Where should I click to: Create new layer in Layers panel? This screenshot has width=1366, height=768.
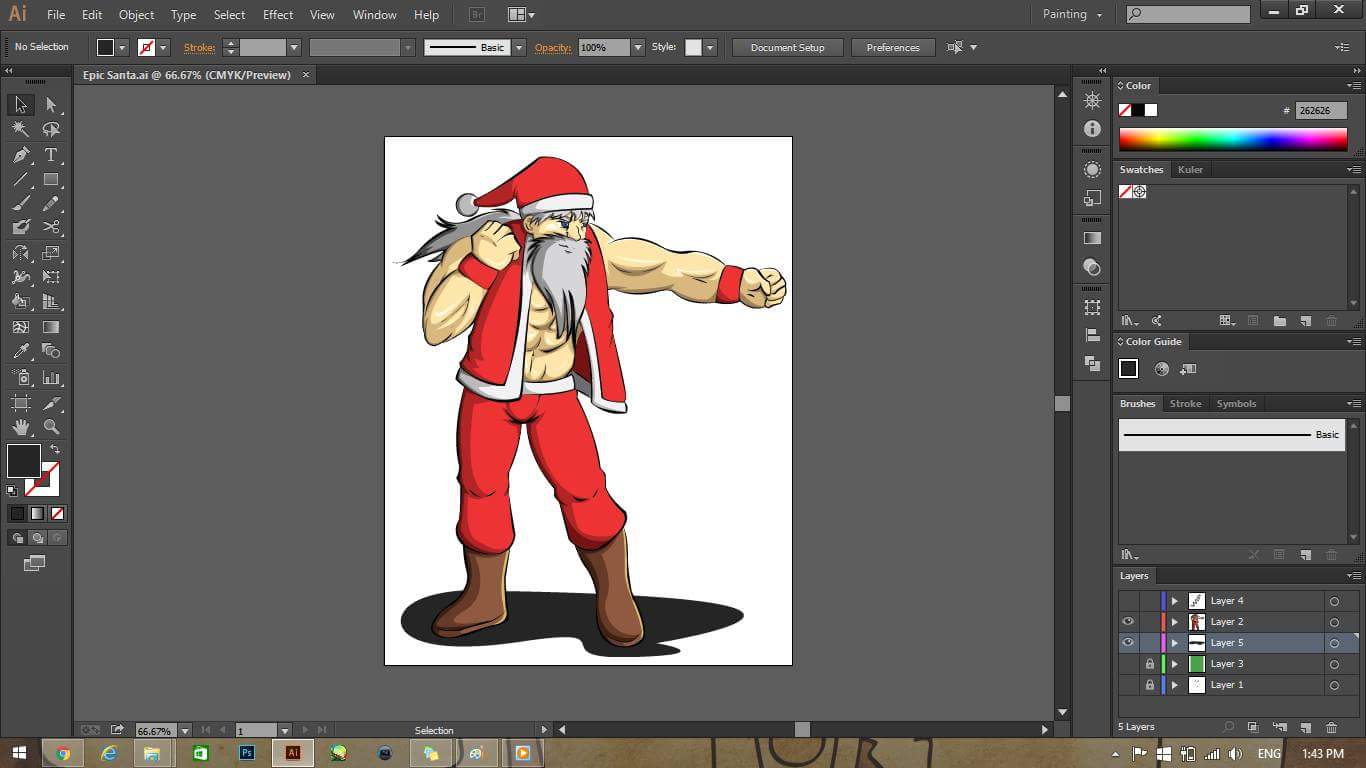(x=1305, y=727)
